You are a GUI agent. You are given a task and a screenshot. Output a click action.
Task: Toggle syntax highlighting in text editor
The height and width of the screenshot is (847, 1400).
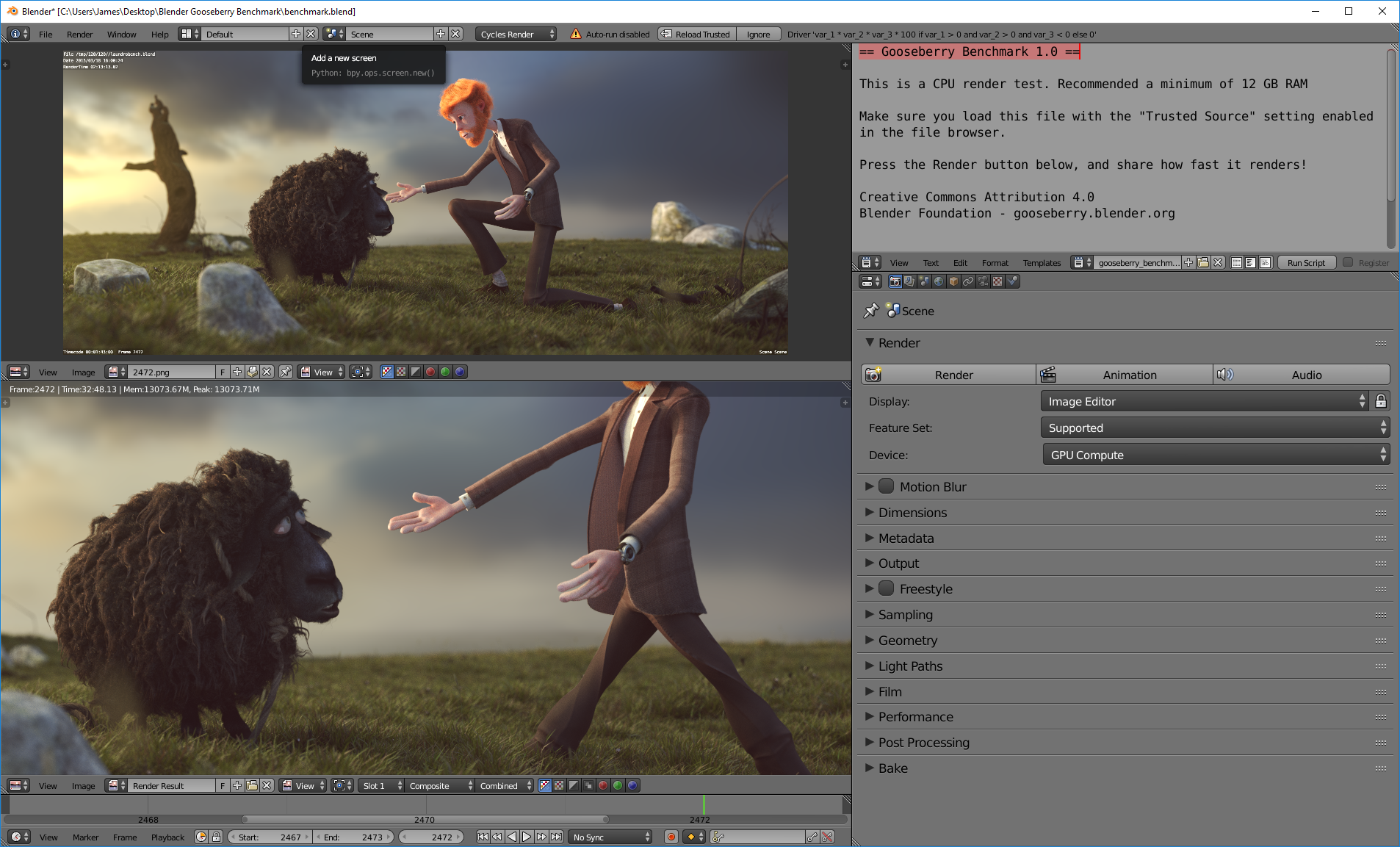pyautogui.click(x=1265, y=263)
